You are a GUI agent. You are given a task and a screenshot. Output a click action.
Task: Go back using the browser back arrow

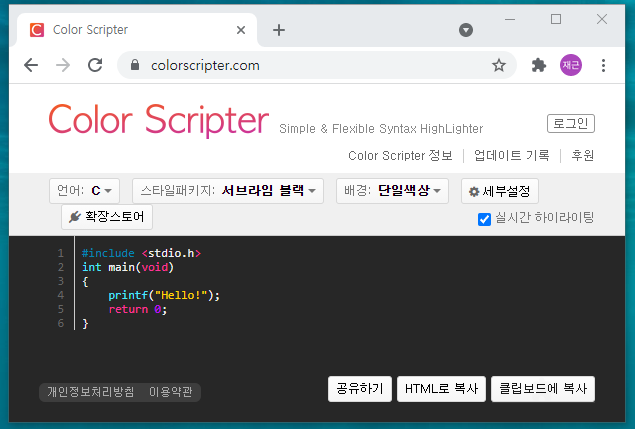pos(31,65)
